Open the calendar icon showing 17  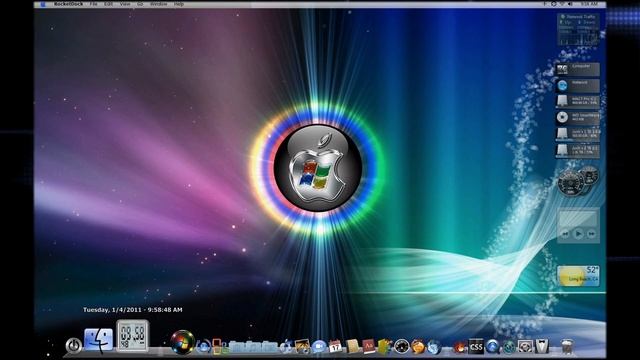(336, 347)
